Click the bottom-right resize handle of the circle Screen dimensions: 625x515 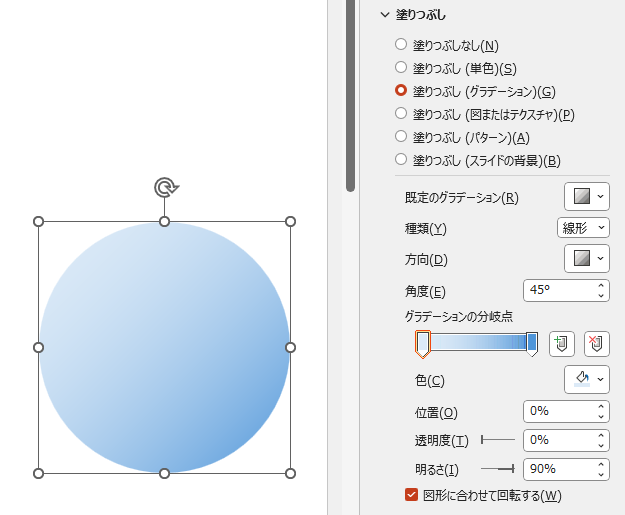pyautogui.click(x=291, y=474)
